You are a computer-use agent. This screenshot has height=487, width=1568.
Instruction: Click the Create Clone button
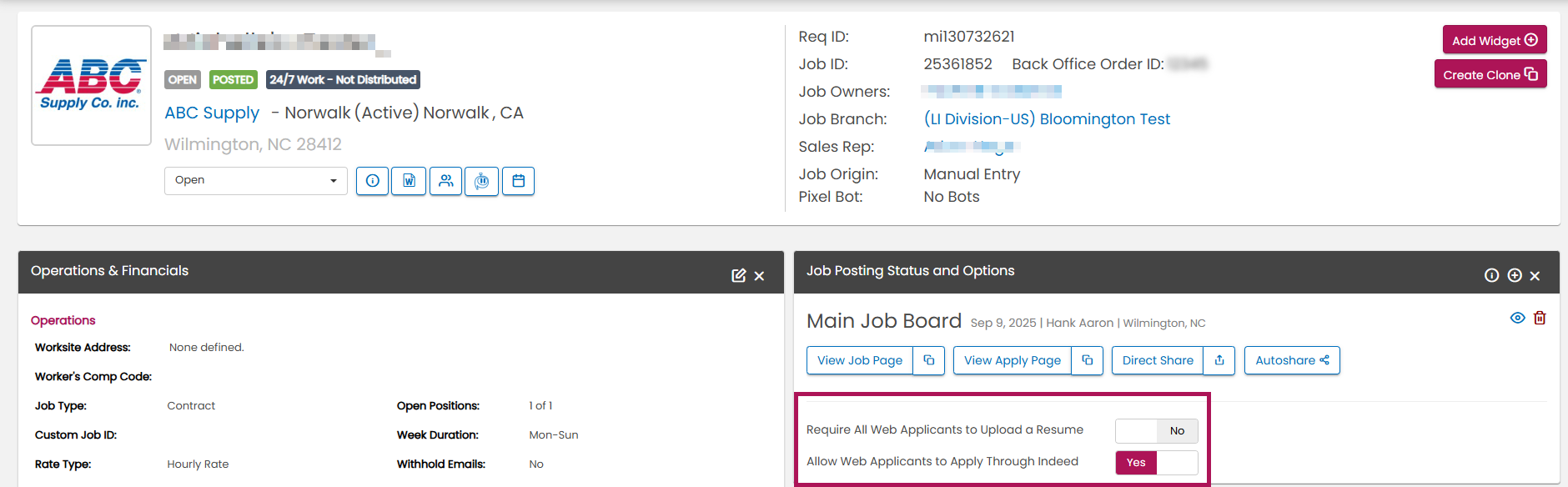pyautogui.click(x=1490, y=74)
